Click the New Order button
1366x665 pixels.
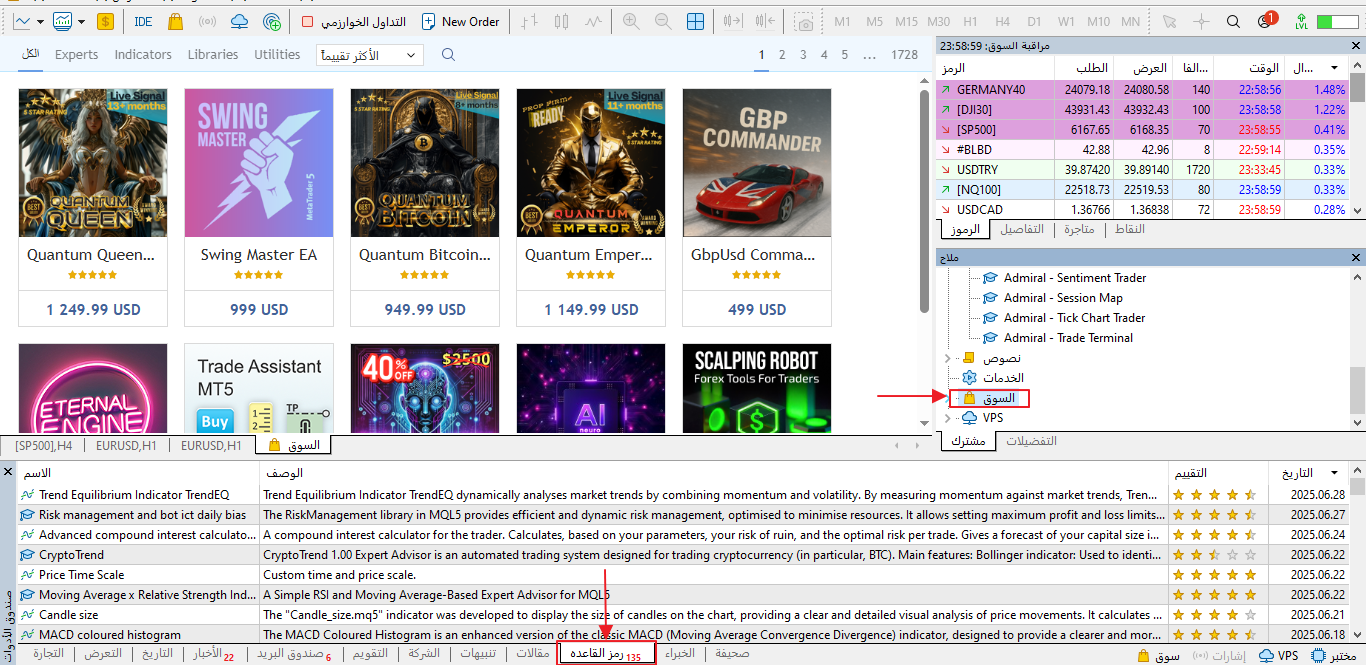point(458,21)
